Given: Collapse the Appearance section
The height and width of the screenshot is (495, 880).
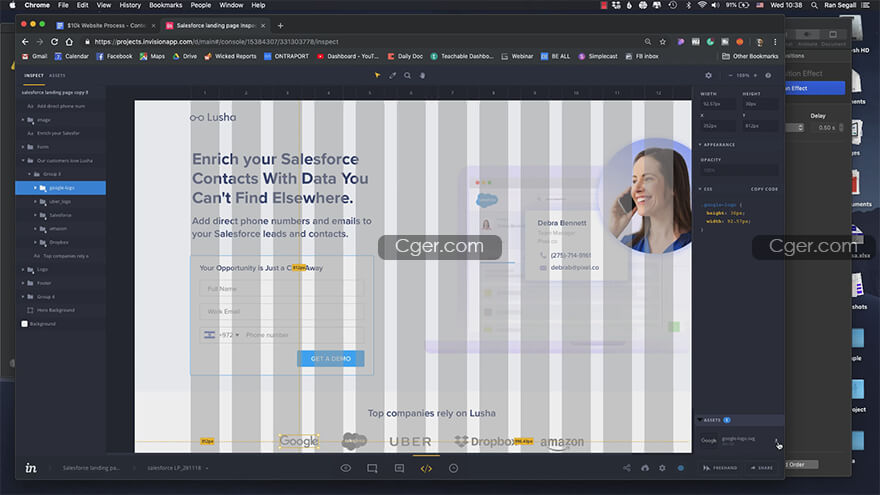Looking at the screenshot, I should pos(700,145).
